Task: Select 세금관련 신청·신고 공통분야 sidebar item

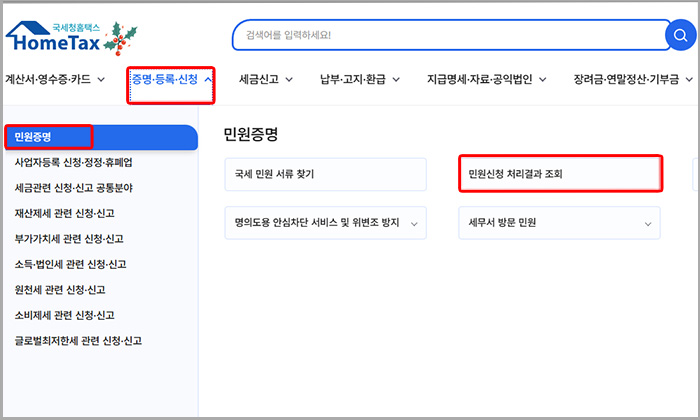Action: click(x=74, y=188)
